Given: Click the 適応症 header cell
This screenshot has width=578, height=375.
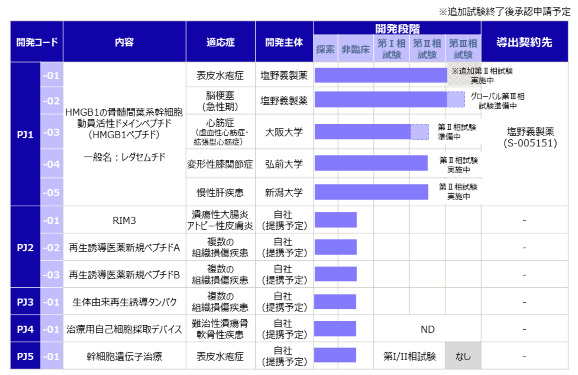Looking at the screenshot, I should click(x=221, y=42).
